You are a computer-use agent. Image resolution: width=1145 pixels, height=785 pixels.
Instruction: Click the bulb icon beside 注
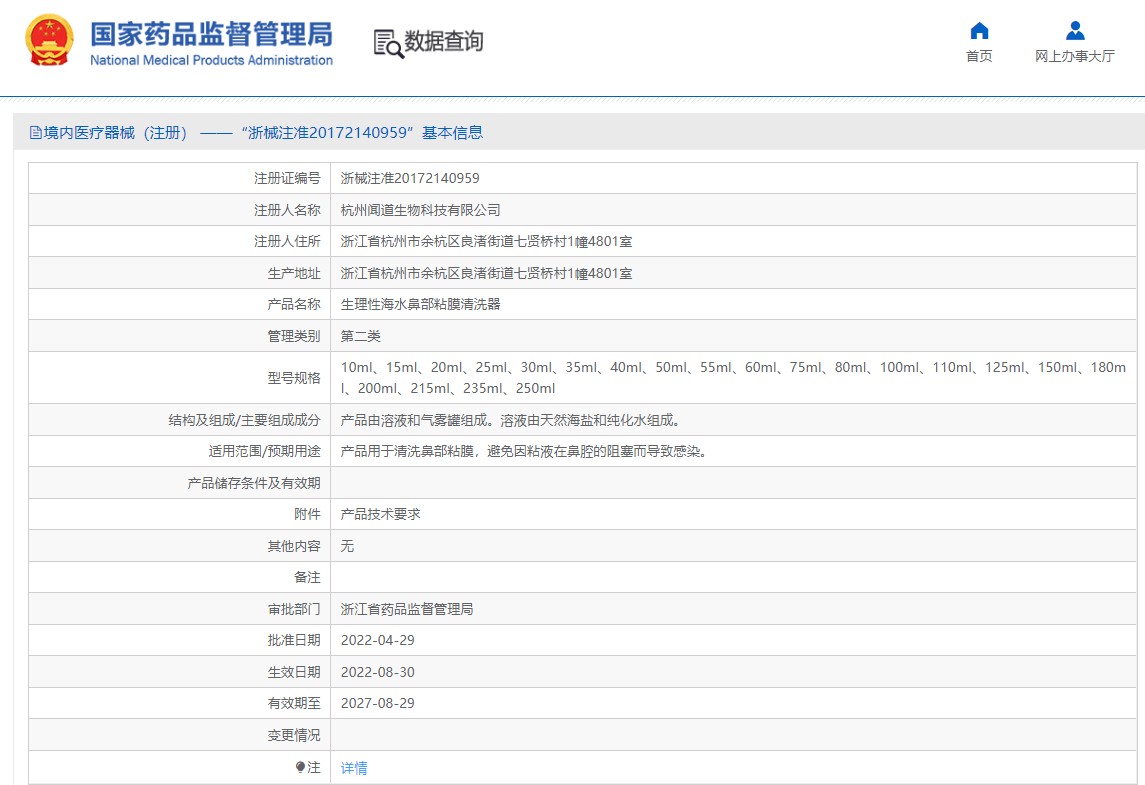tap(300, 767)
